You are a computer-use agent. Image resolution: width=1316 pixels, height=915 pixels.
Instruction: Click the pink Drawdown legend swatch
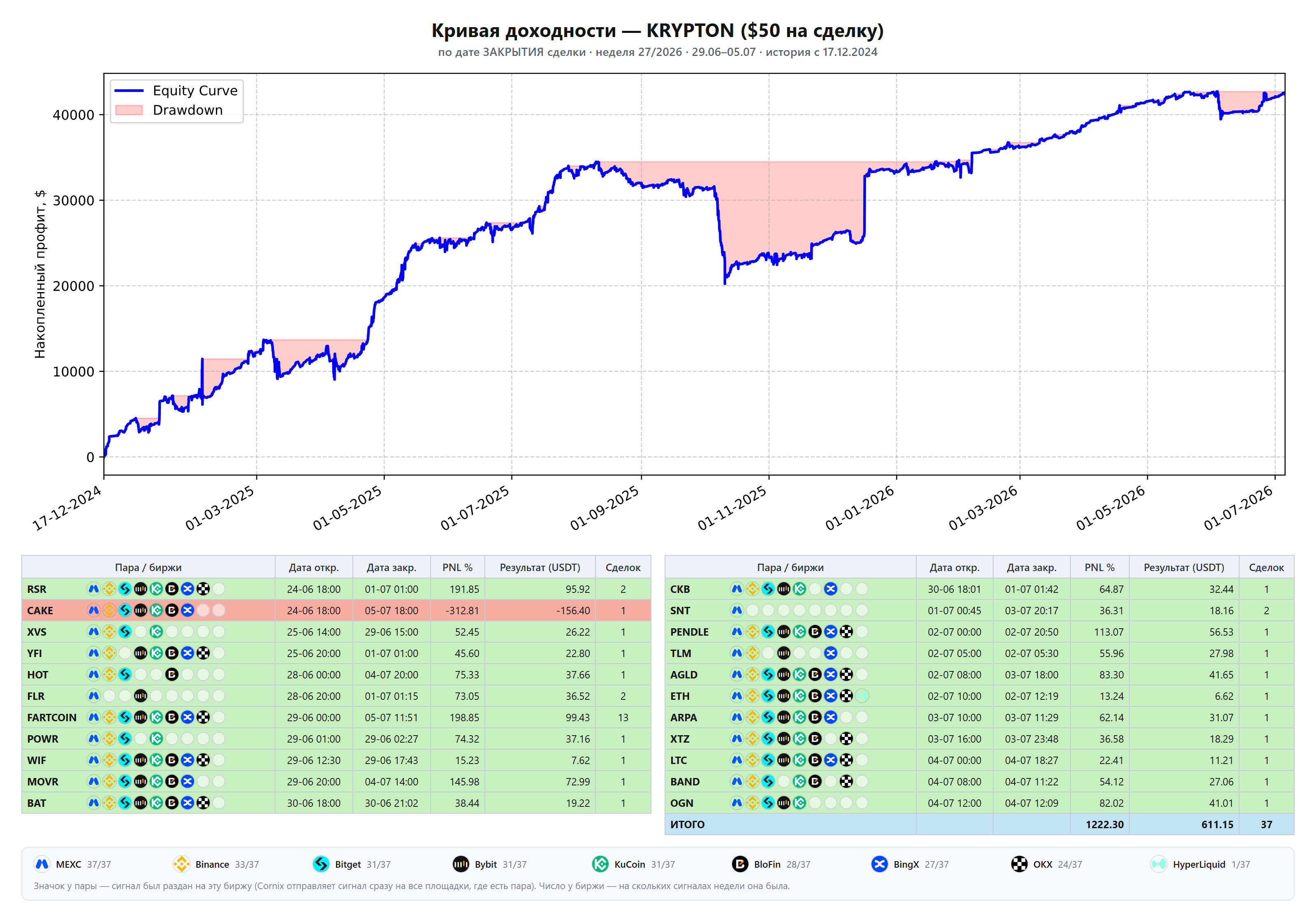tap(129, 110)
